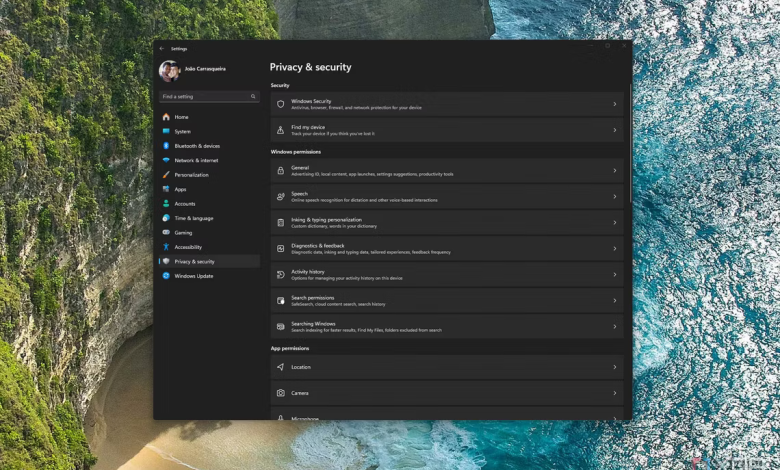The width and height of the screenshot is (780, 470).
Task: Click the user profile picture
Action: coord(169,71)
